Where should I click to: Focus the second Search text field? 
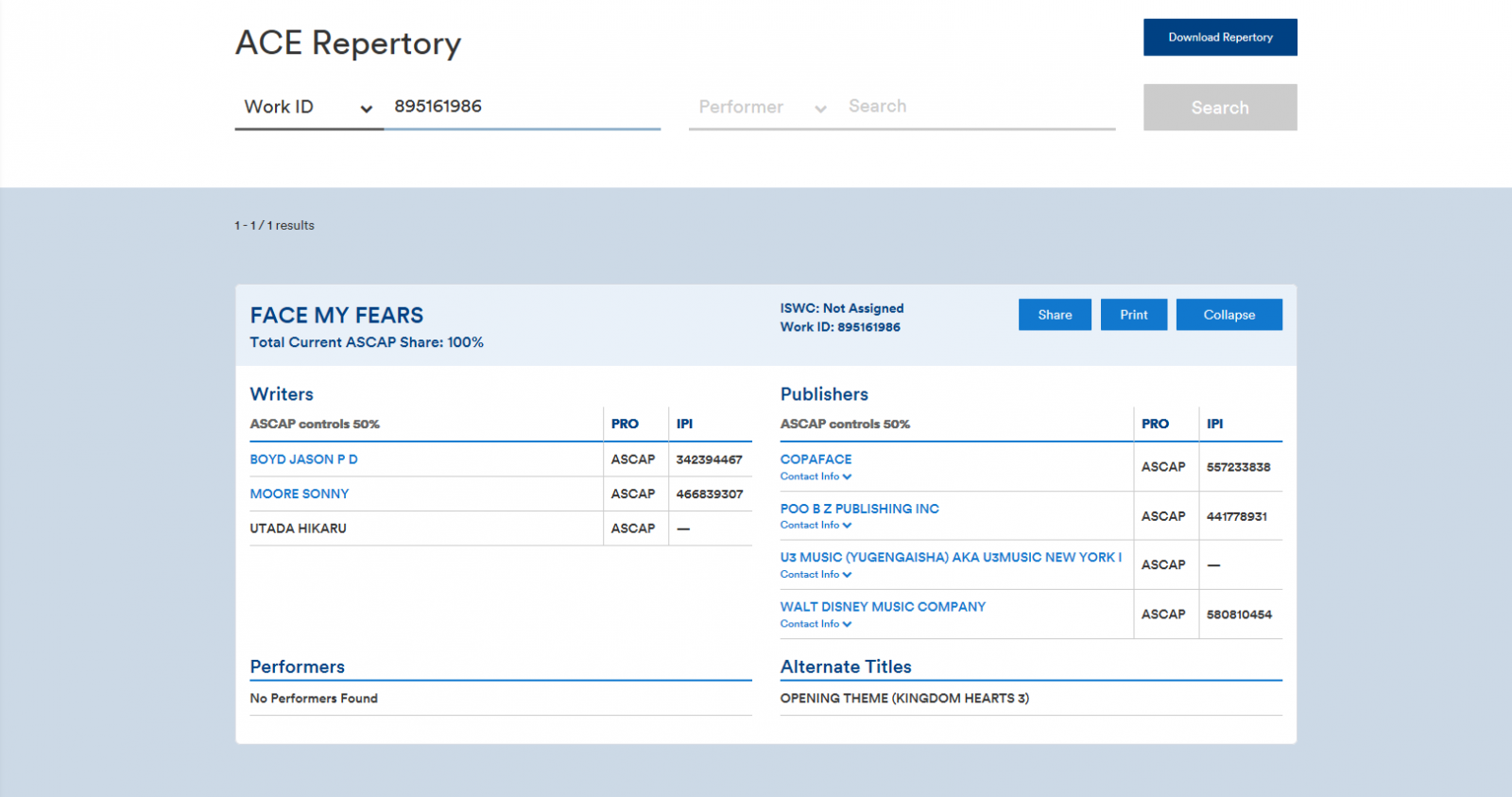click(977, 107)
